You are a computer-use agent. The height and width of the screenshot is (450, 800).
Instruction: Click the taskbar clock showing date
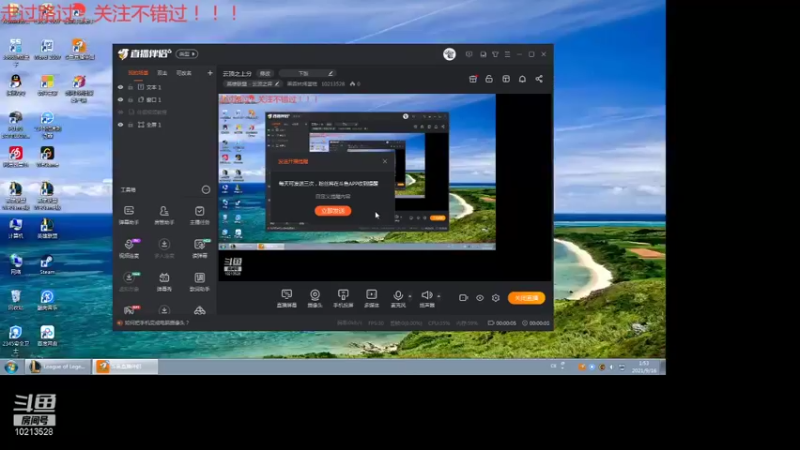pyautogui.click(x=644, y=367)
